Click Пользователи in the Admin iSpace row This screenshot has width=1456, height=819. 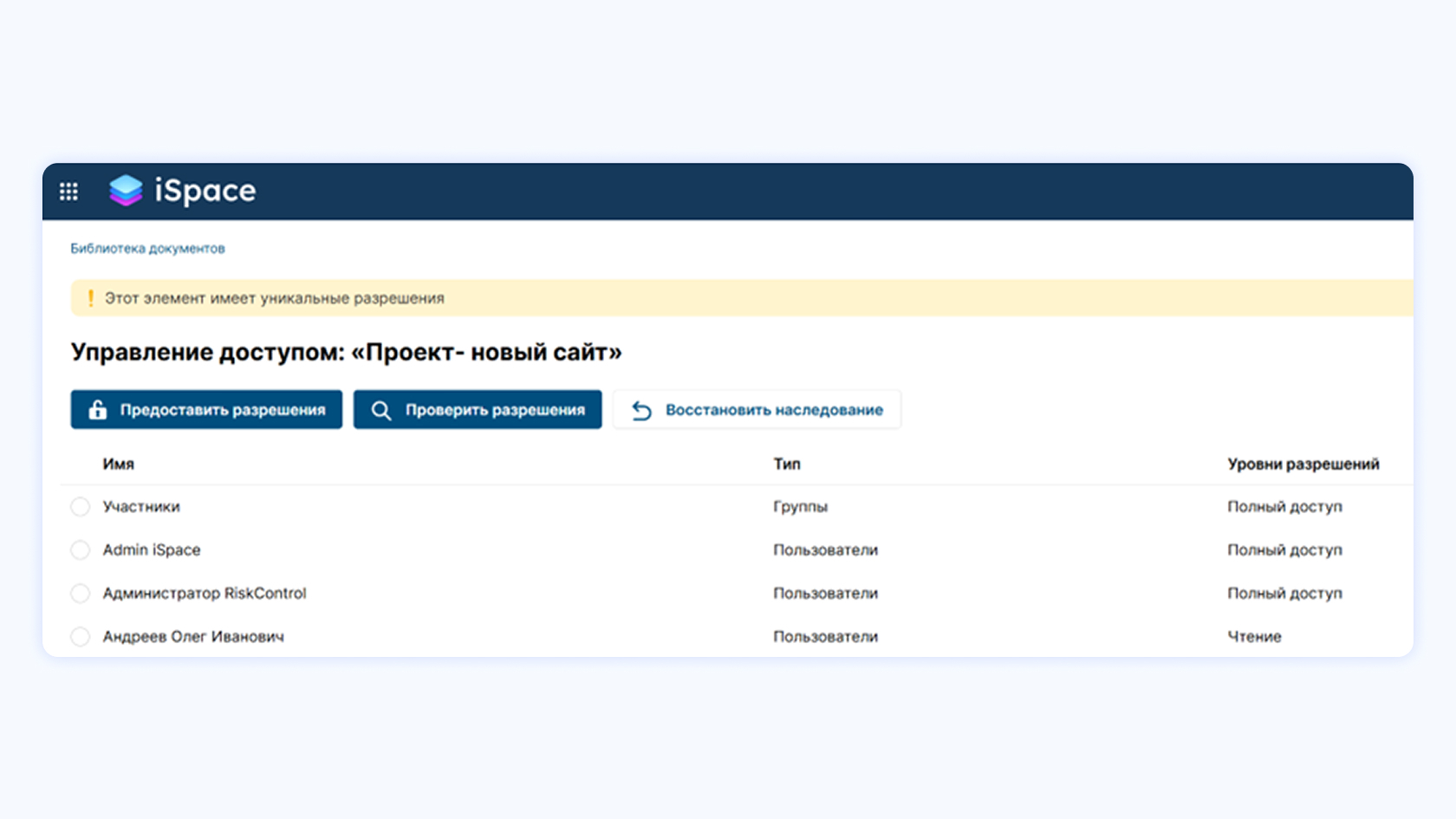click(x=826, y=549)
